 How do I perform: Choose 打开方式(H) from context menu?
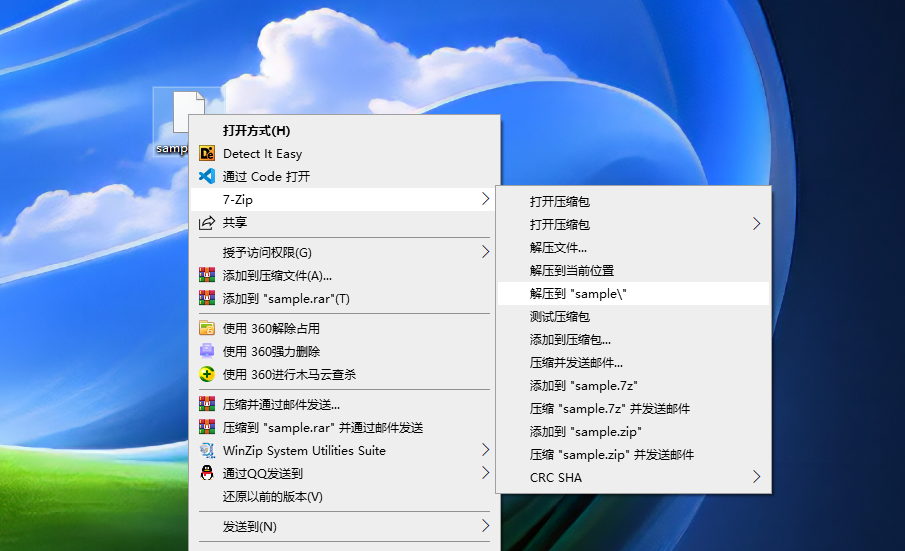click(x=345, y=130)
